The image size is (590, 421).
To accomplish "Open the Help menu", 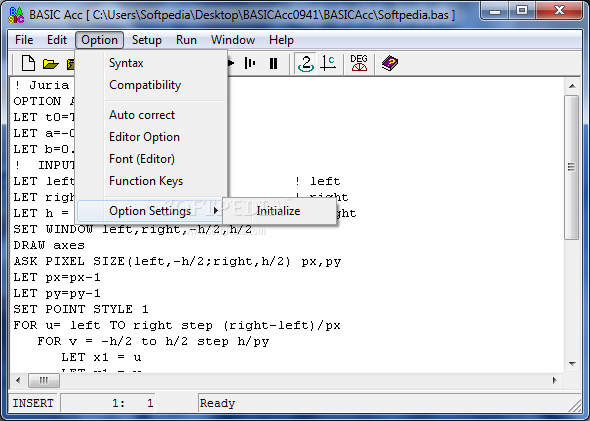I will pos(281,40).
